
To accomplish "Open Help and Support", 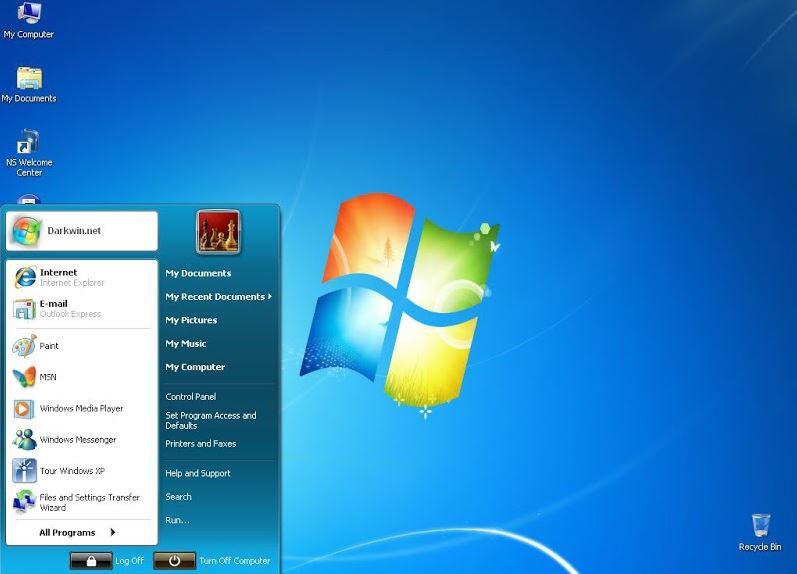I will (198, 473).
